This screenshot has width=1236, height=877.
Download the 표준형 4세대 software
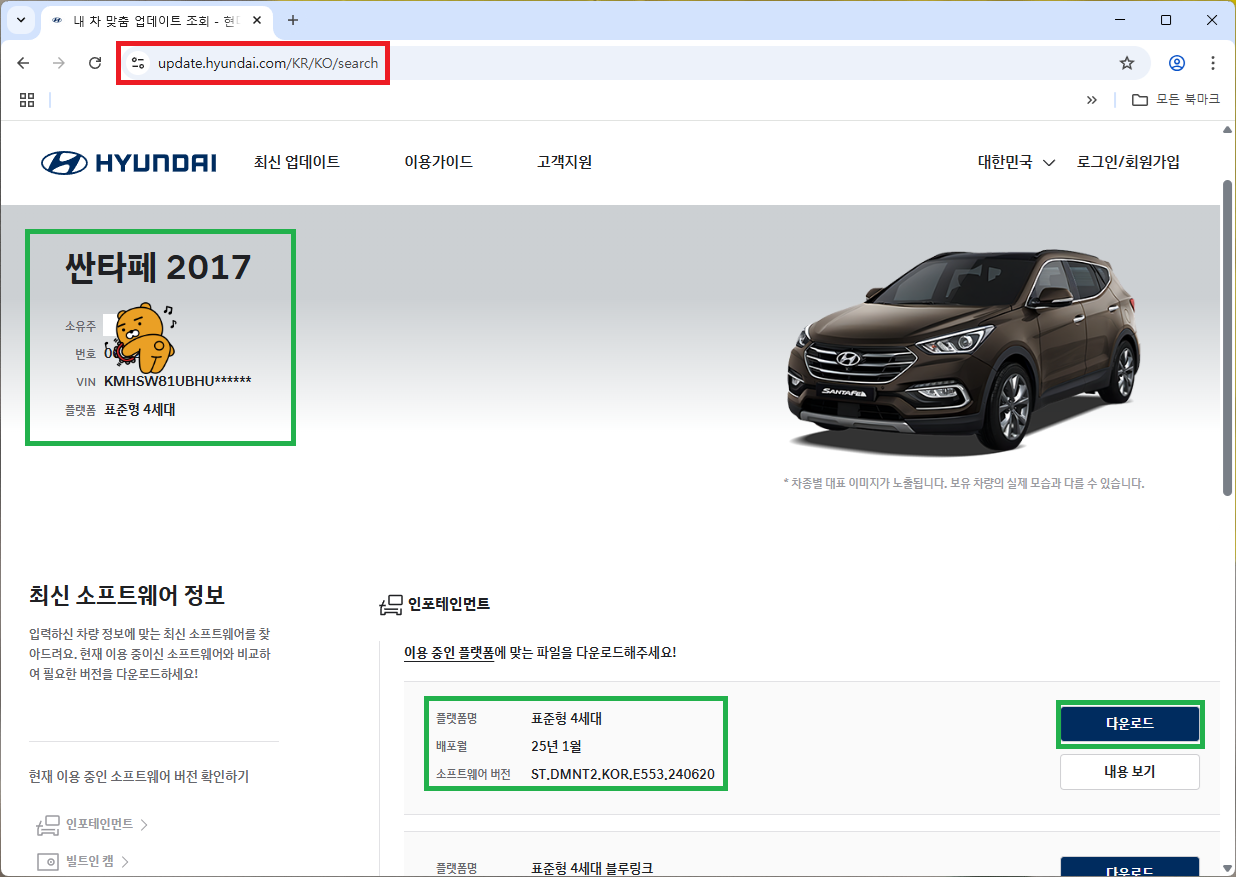point(1130,723)
